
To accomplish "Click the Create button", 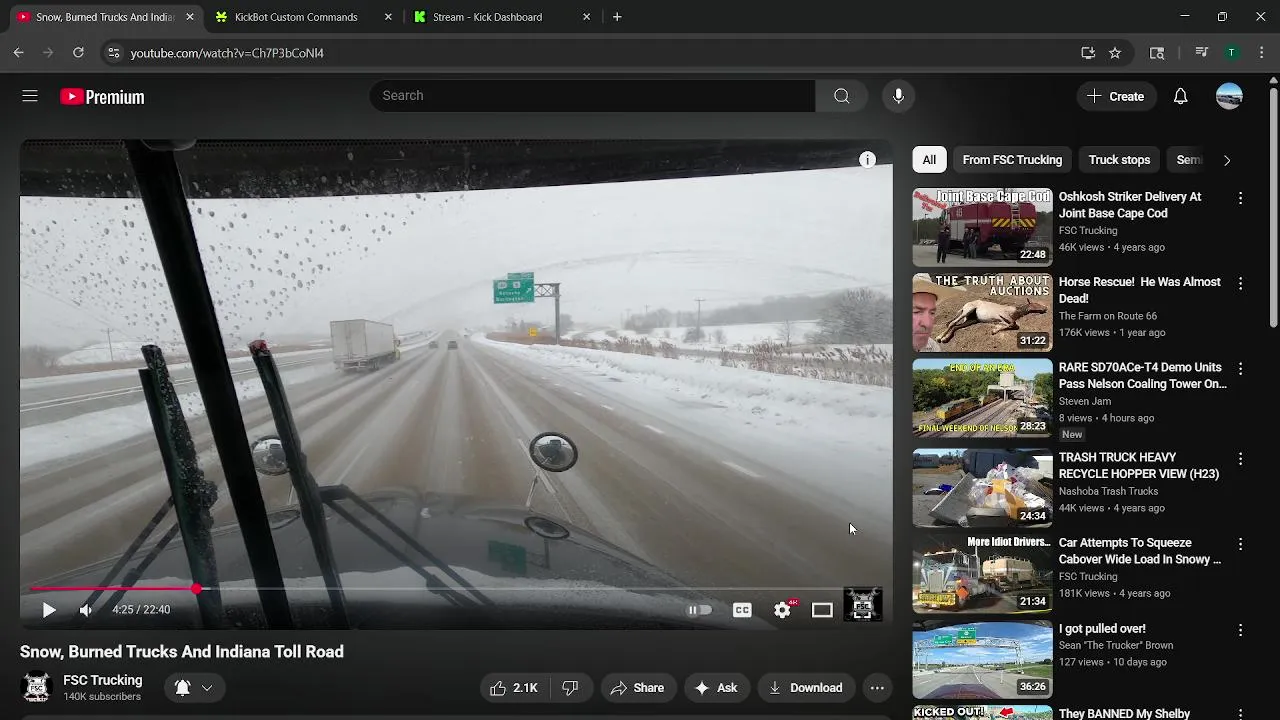I will (1115, 96).
